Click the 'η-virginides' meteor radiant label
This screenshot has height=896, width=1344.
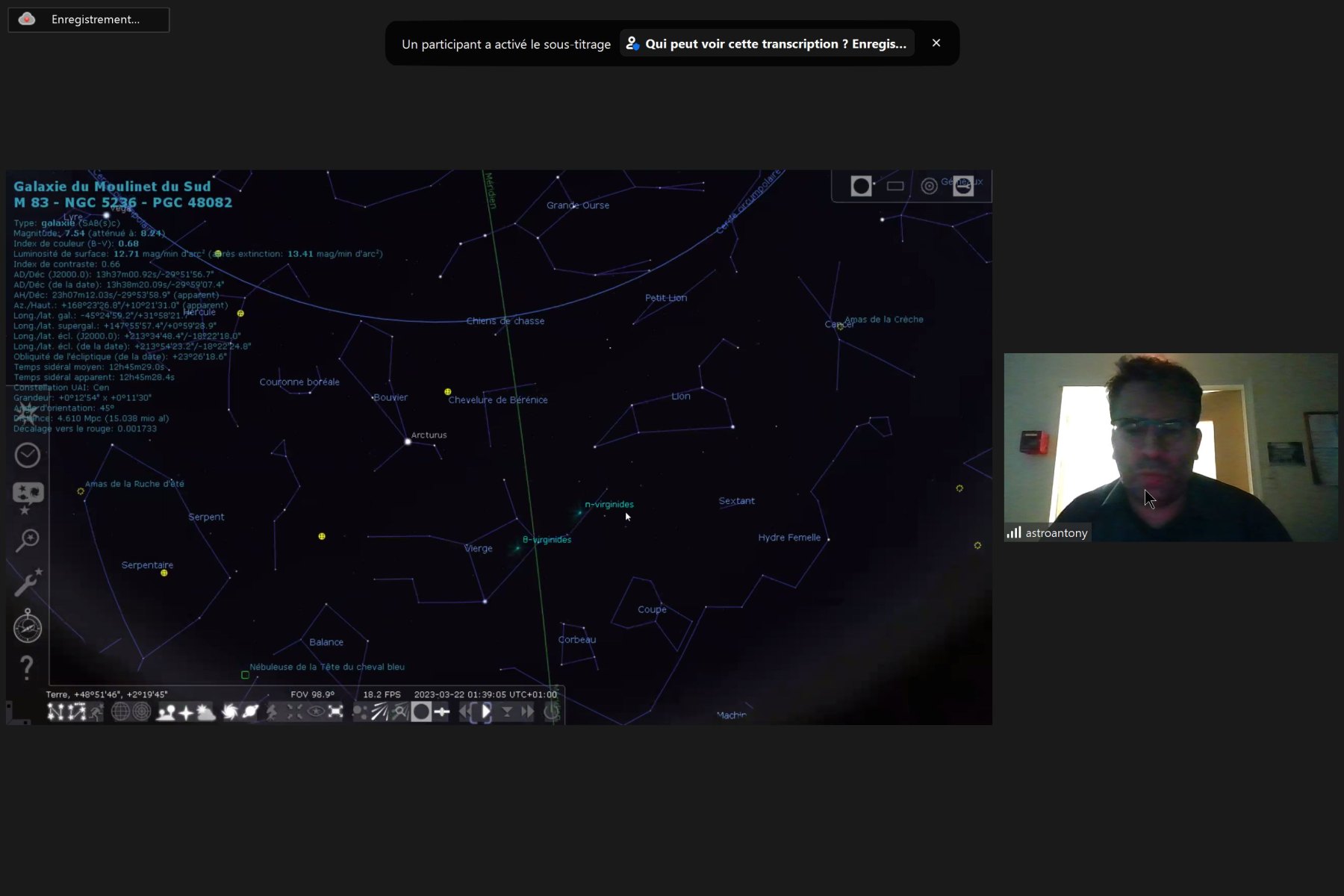pyautogui.click(x=609, y=505)
